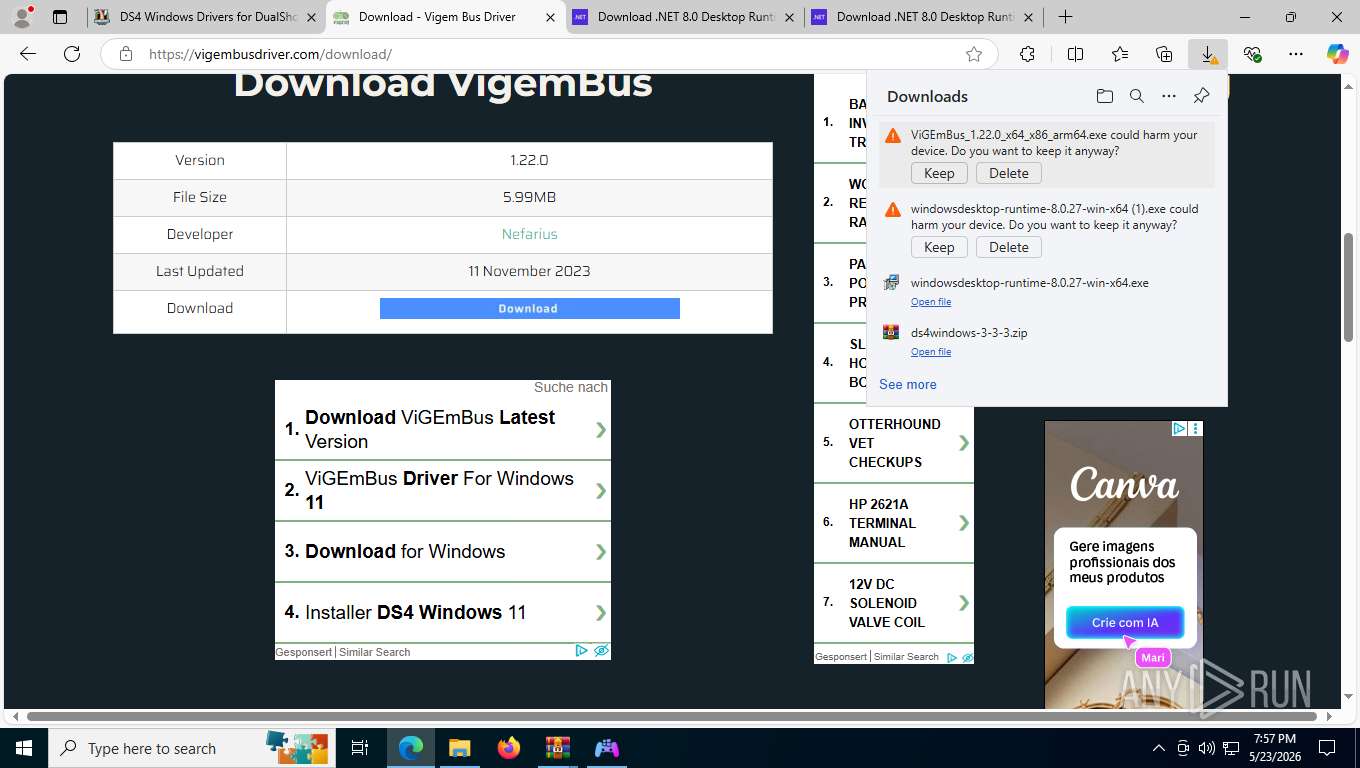Click the AdChoices icon on Canva ad

coord(1179,428)
